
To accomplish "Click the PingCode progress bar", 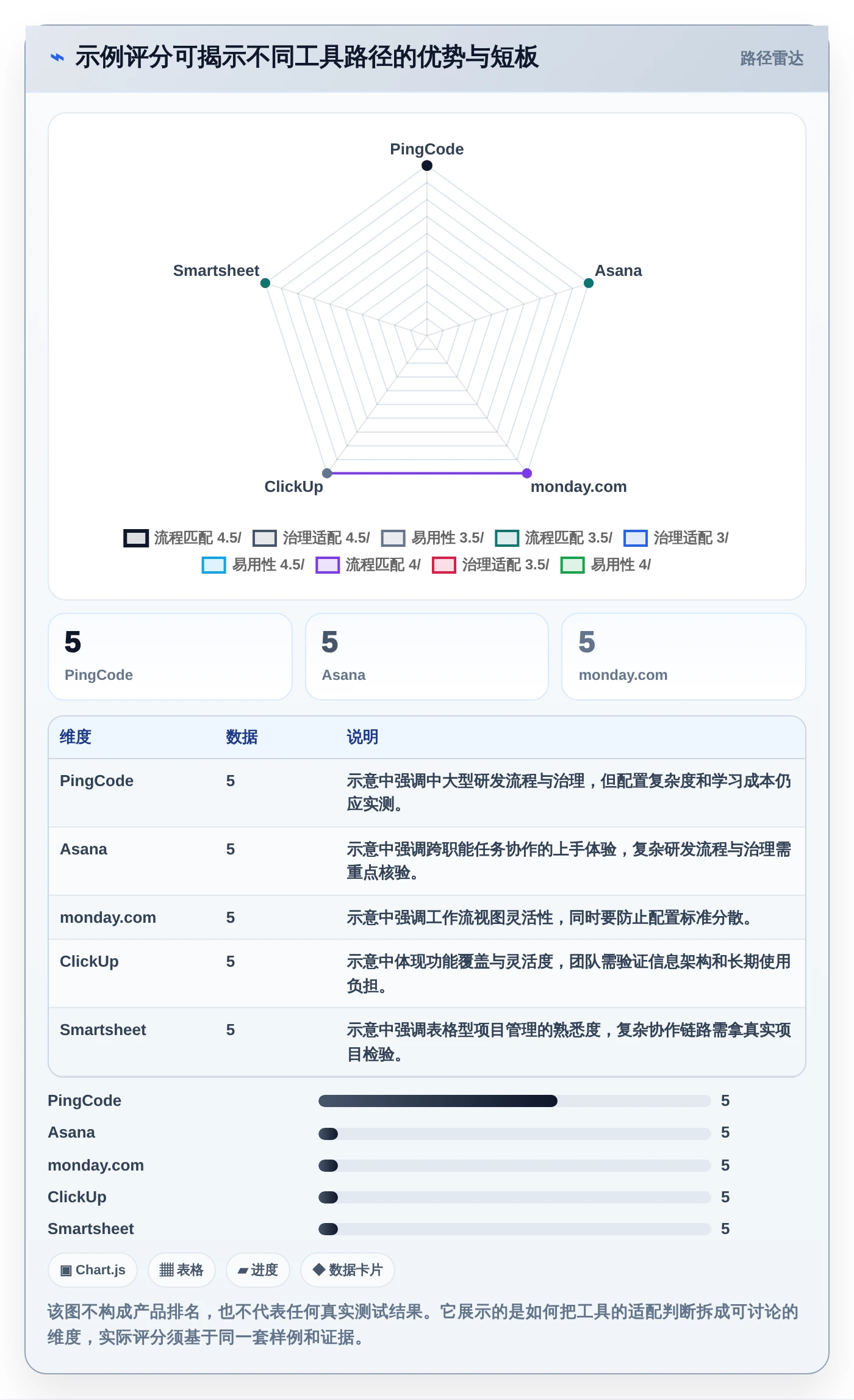I will click(515, 1101).
